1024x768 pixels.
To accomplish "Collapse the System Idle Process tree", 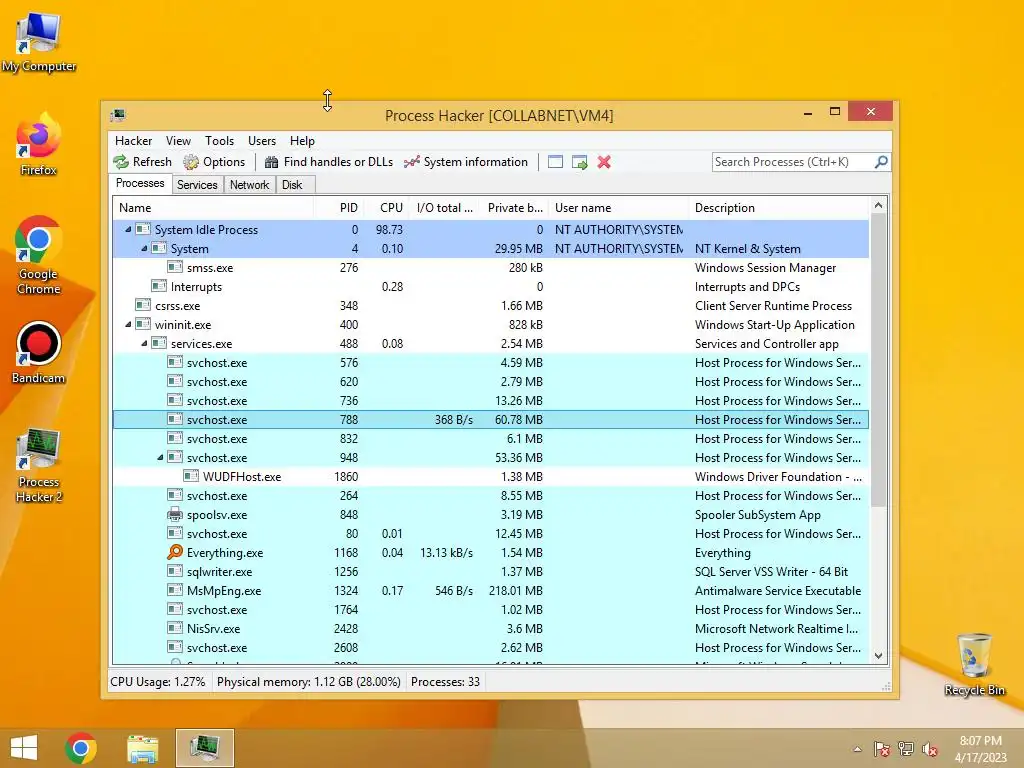I will pos(128,229).
